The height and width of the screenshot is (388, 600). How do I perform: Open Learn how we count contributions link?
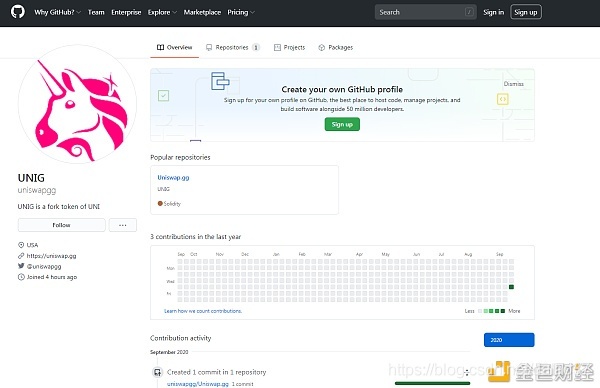[x=203, y=311]
